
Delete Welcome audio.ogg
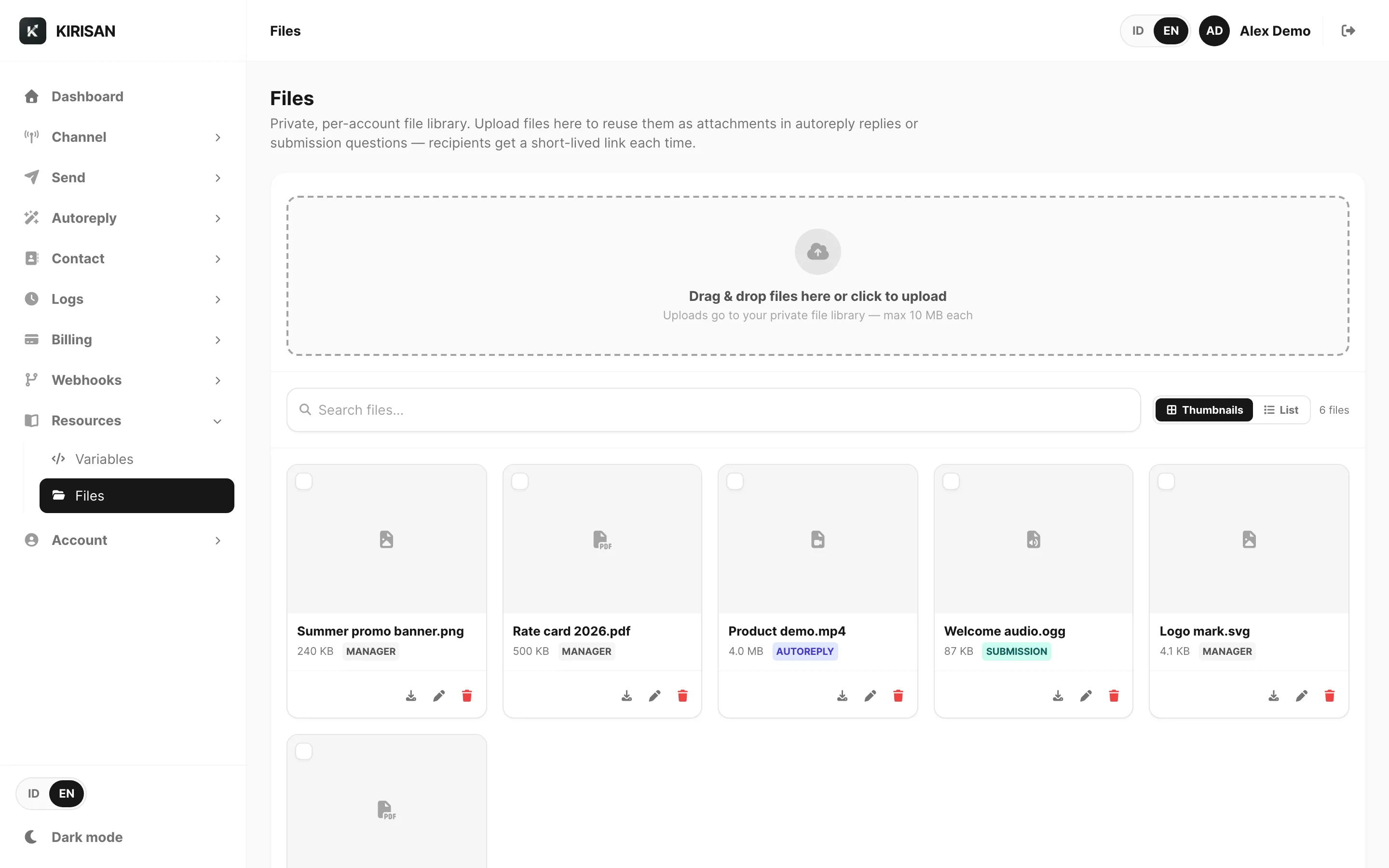1114,696
